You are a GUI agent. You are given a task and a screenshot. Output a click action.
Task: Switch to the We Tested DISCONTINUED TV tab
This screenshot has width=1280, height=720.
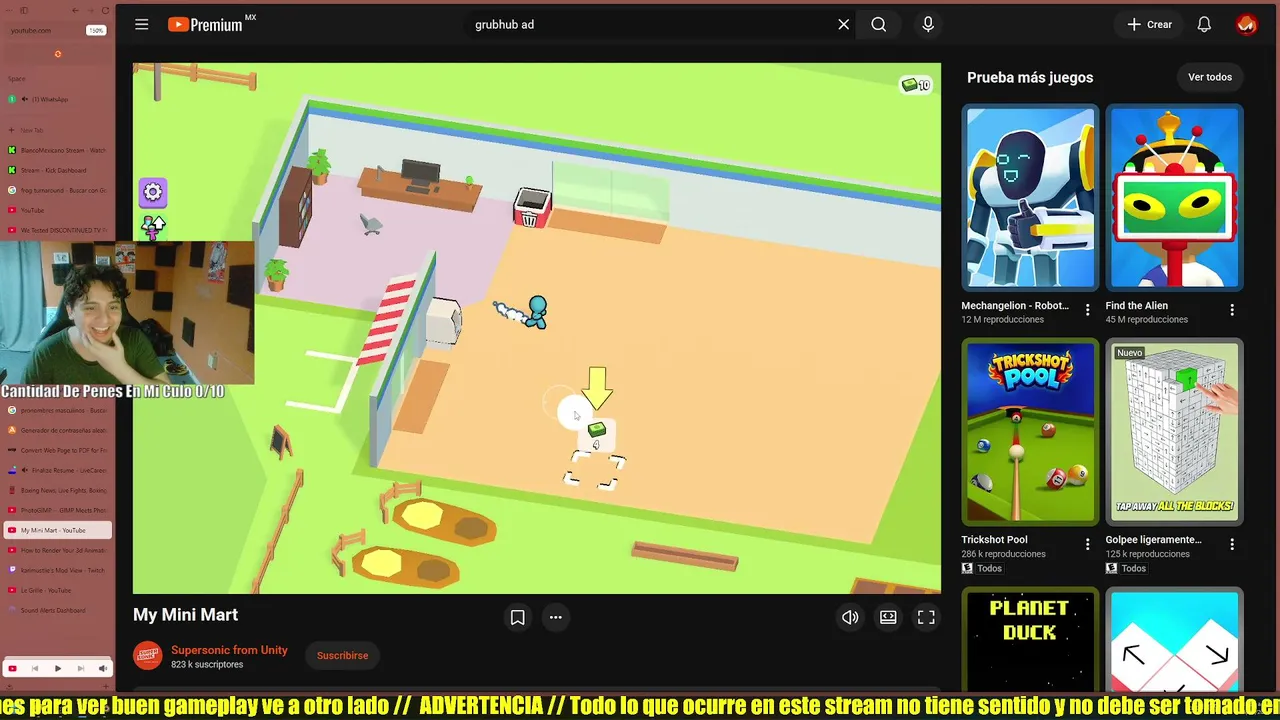tap(57, 230)
